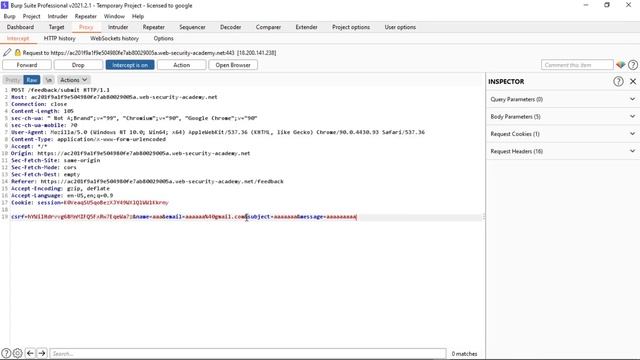Click the 0 matches label
Screen dimensions: 640x360
coord(464,353)
